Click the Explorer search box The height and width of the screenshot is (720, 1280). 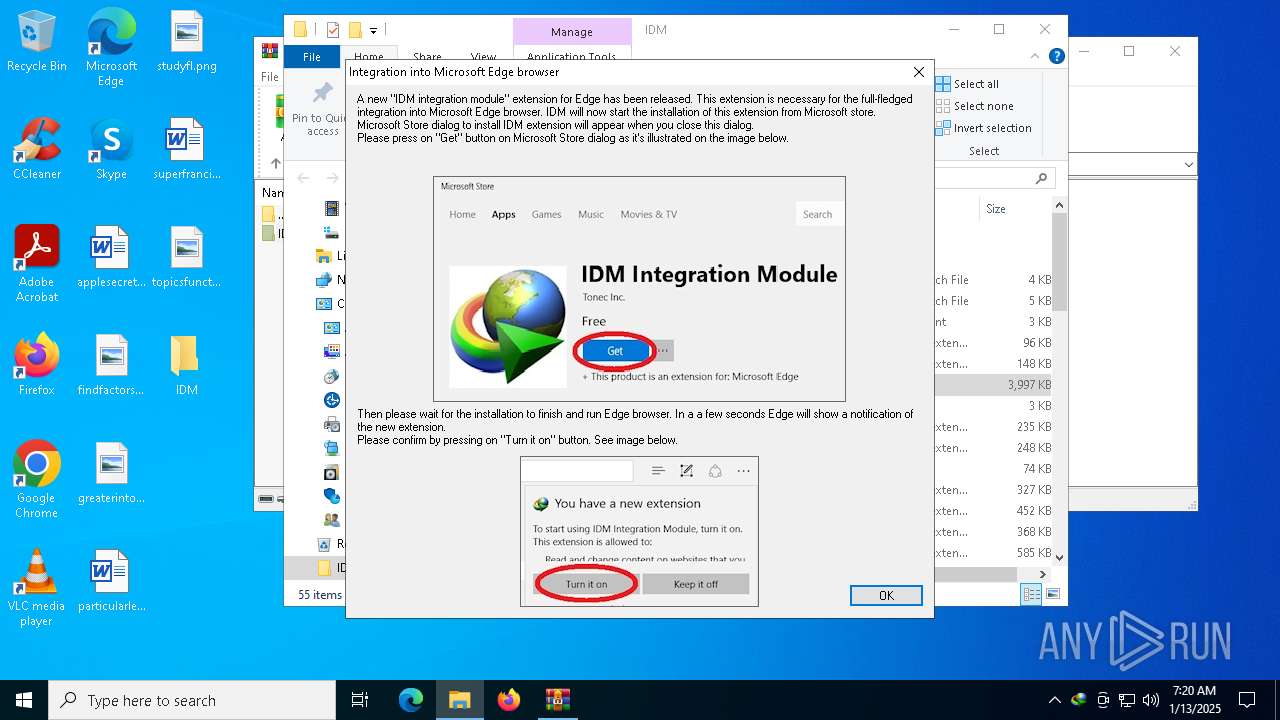995,178
